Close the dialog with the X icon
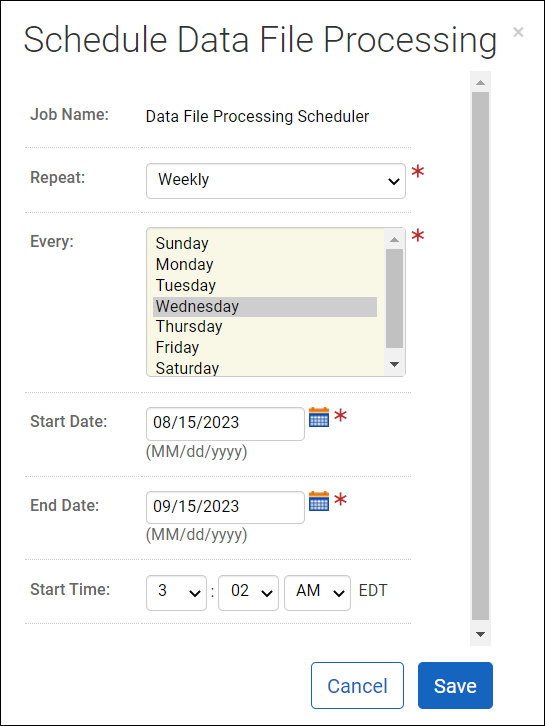Screen dimensions: 545x726 pyautogui.click(x=518, y=32)
